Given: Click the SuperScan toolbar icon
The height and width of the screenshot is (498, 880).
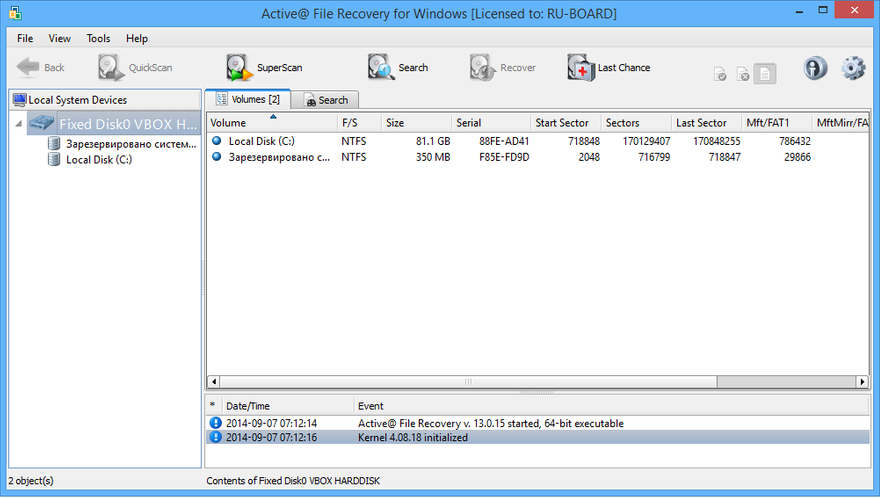Looking at the screenshot, I should [x=238, y=68].
